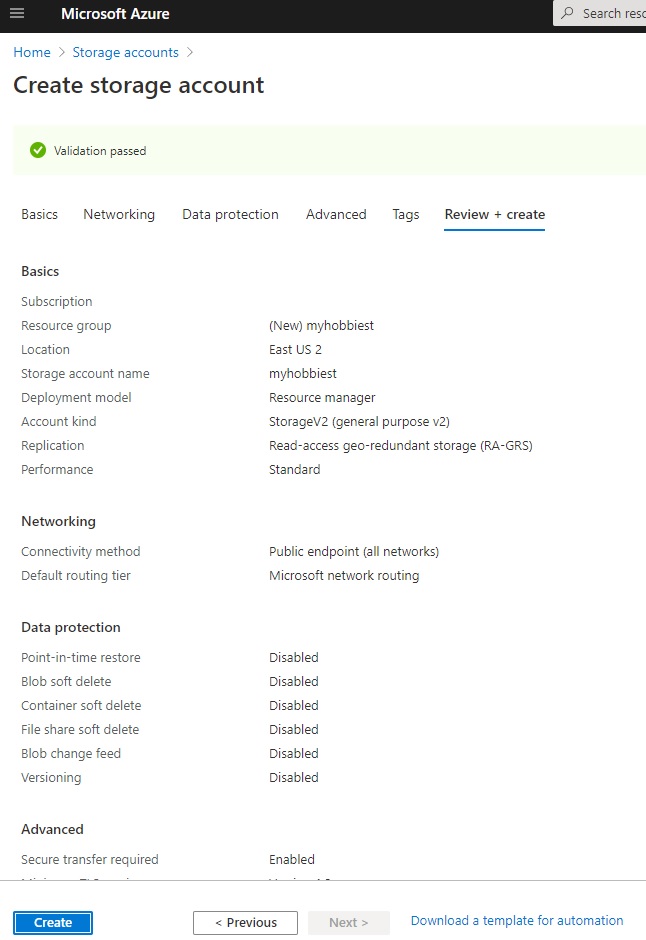Click the Resource group label
The height and width of the screenshot is (940, 646).
[x=66, y=326]
